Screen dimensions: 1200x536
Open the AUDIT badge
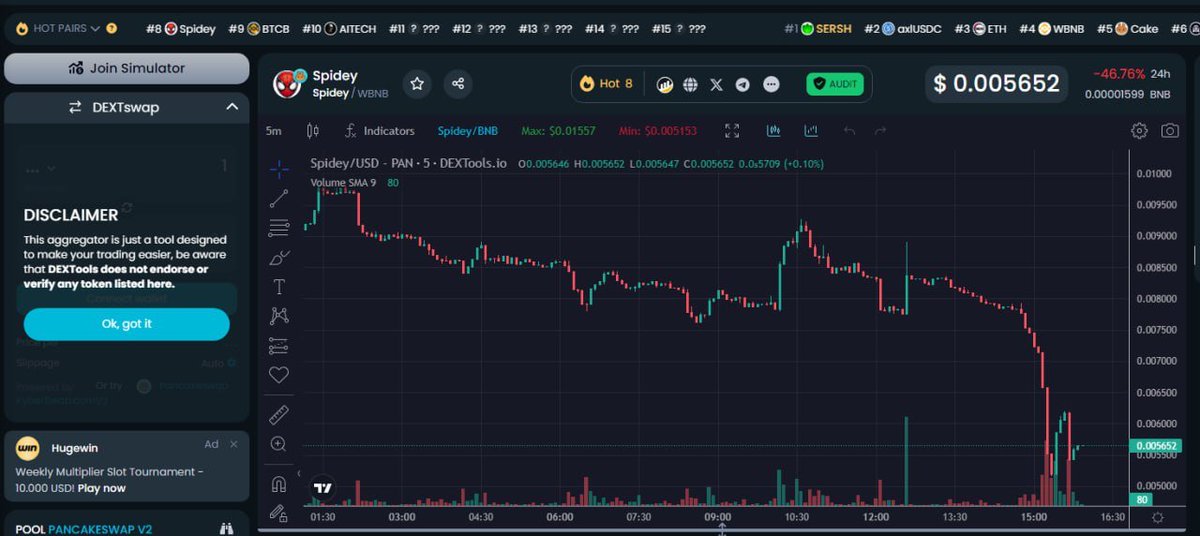[x=834, y=84]
